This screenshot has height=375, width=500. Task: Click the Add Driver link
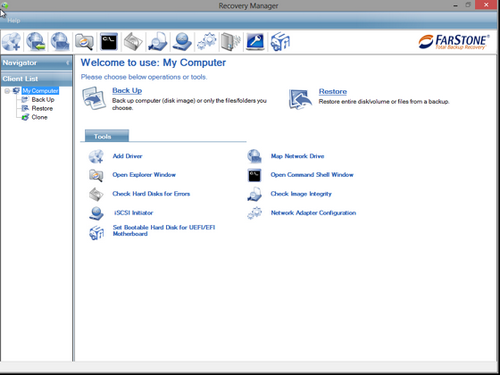[x=127, y=156]
